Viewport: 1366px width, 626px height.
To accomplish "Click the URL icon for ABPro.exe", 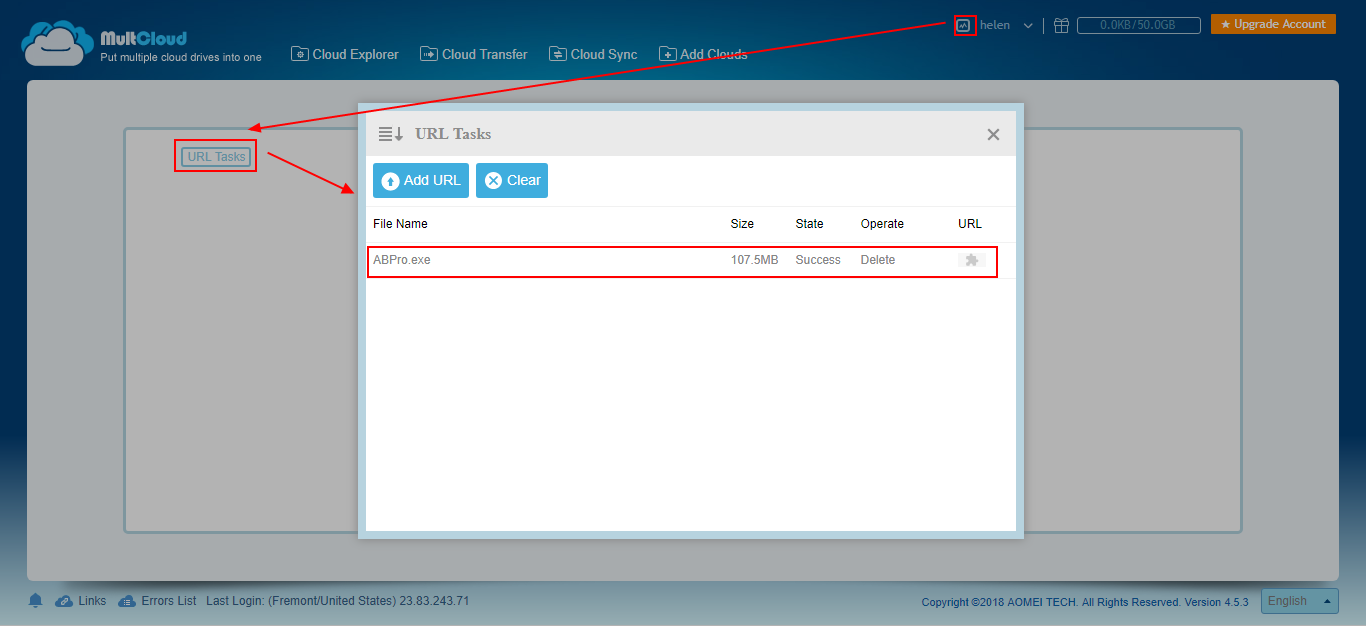I will coord(971,259).
